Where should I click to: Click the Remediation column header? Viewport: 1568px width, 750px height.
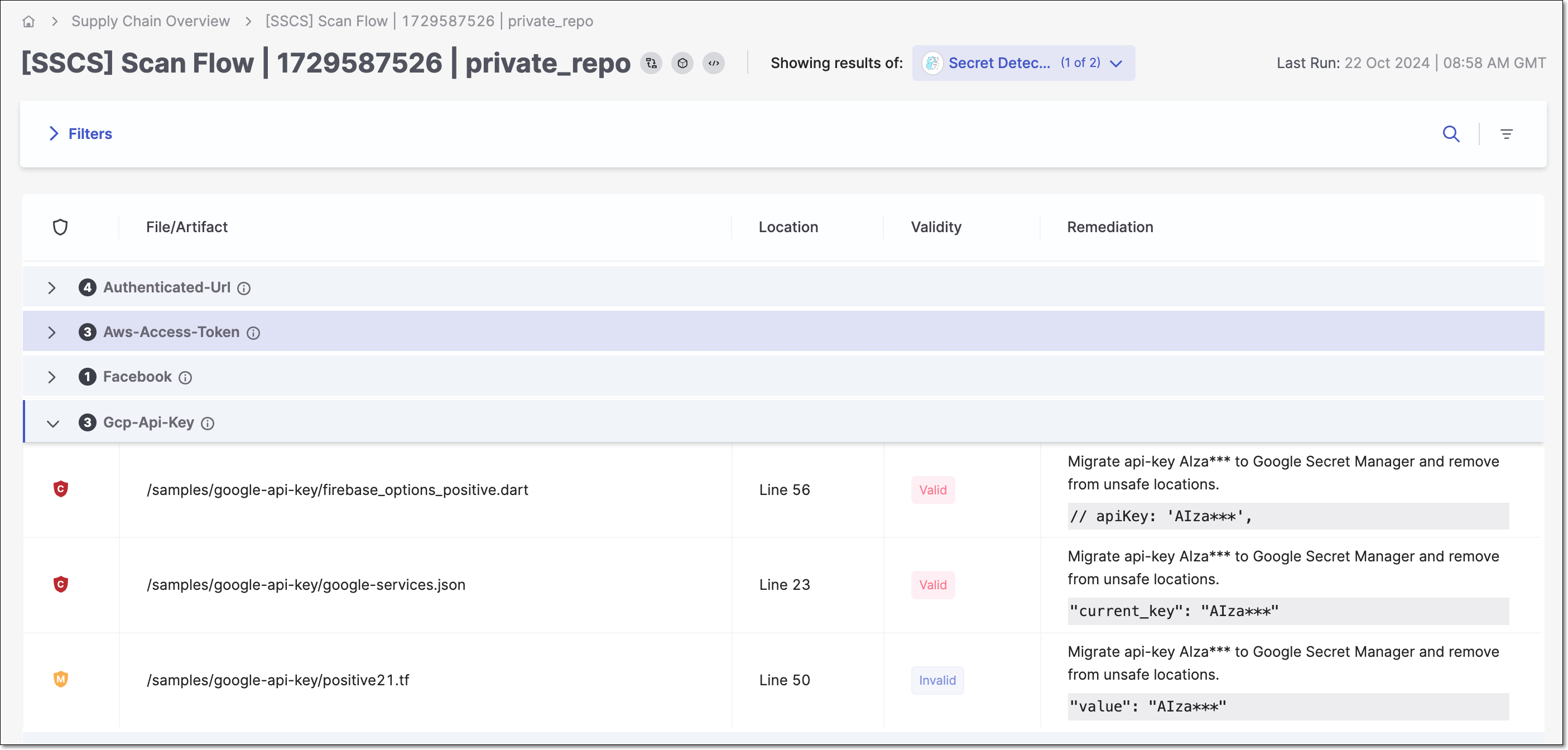point(1110,227)
